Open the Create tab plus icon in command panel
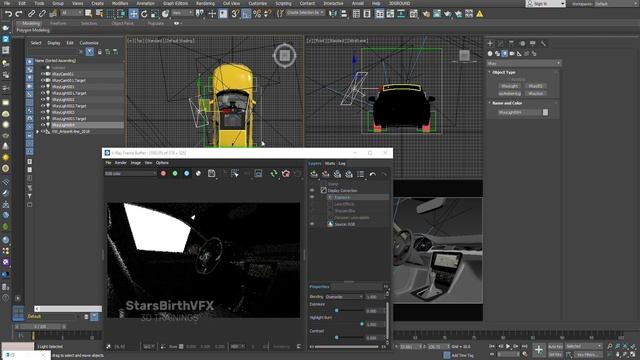This screenshot has height=360, width=640. click(x=490, y=43)
